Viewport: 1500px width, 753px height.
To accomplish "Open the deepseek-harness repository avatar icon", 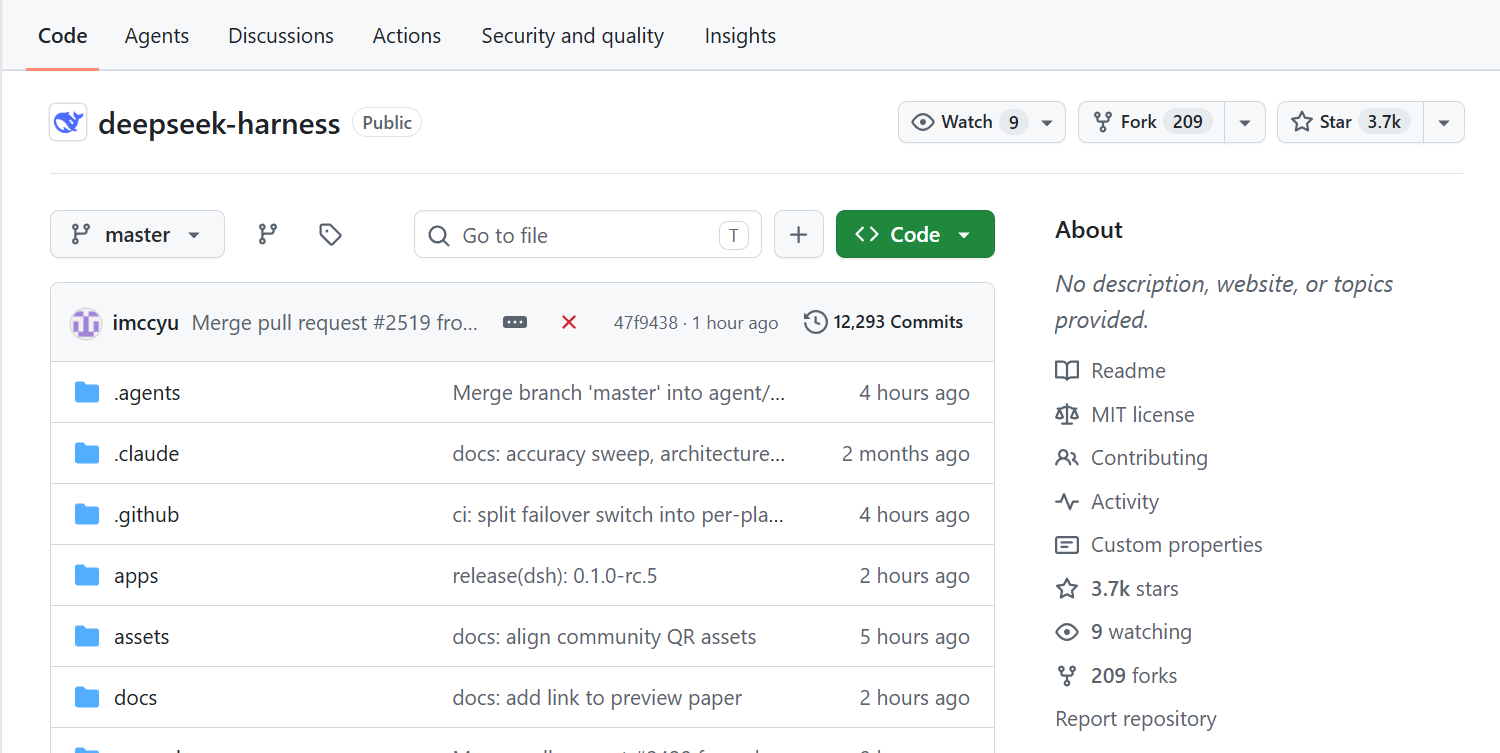I will click(x=68, y=122).
